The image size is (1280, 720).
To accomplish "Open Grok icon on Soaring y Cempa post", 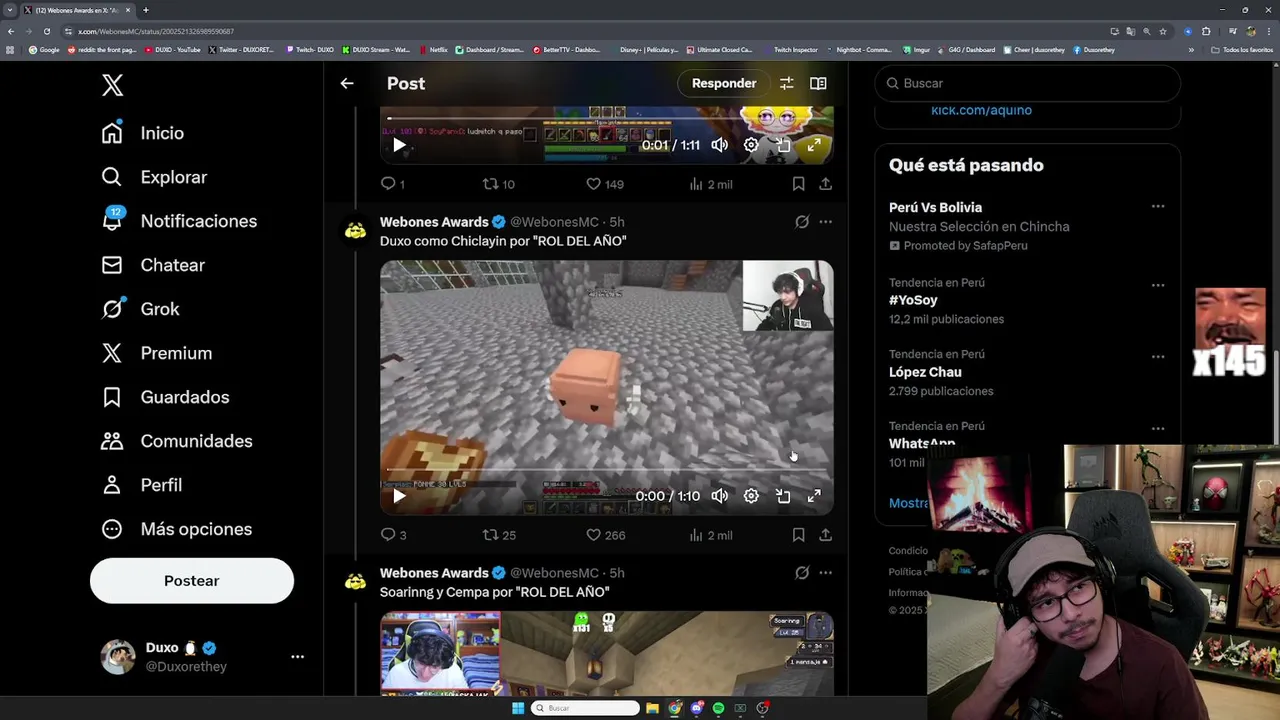I will 802,573.
